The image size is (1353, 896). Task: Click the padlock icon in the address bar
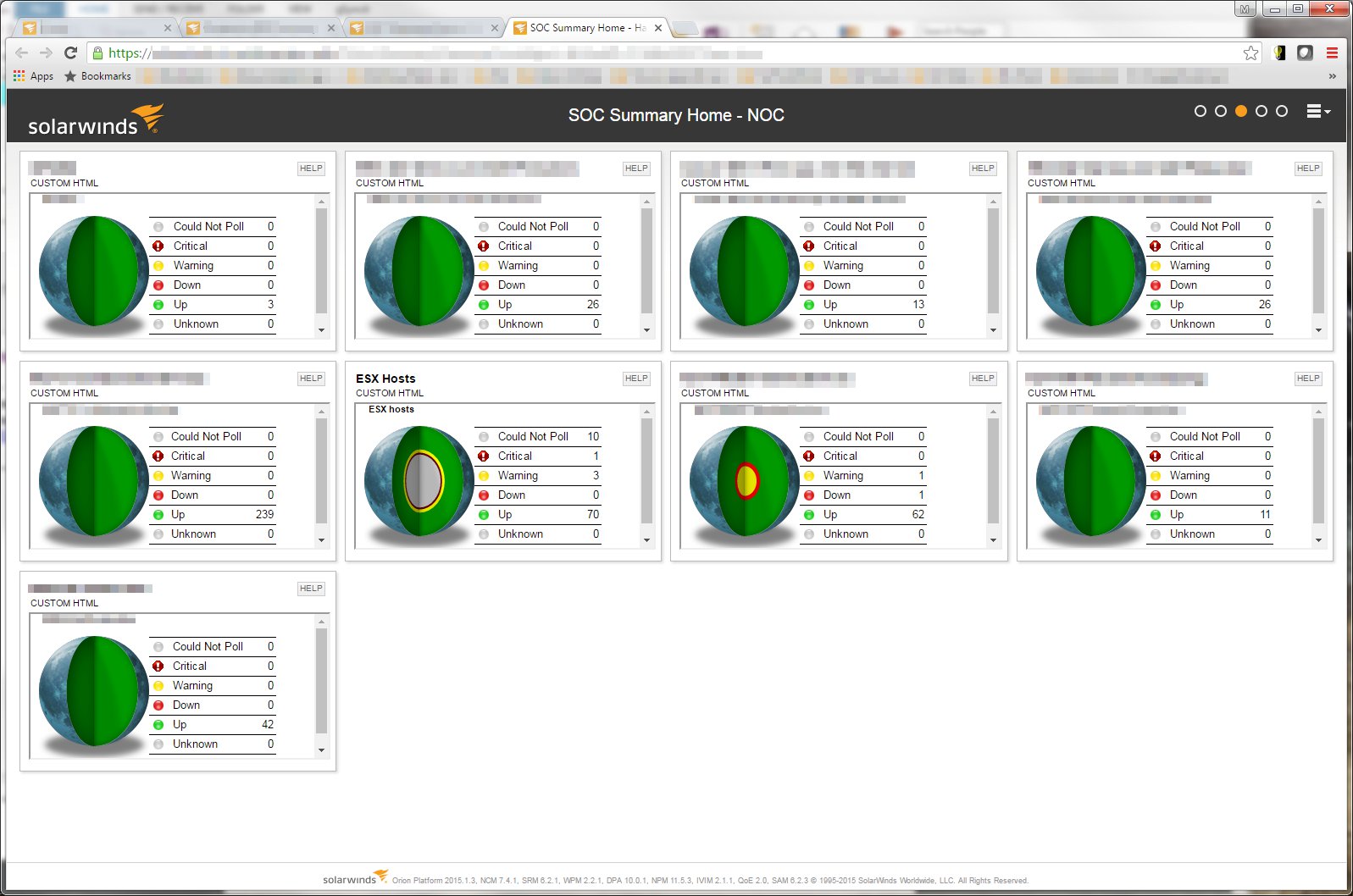(x=97, y=53)
